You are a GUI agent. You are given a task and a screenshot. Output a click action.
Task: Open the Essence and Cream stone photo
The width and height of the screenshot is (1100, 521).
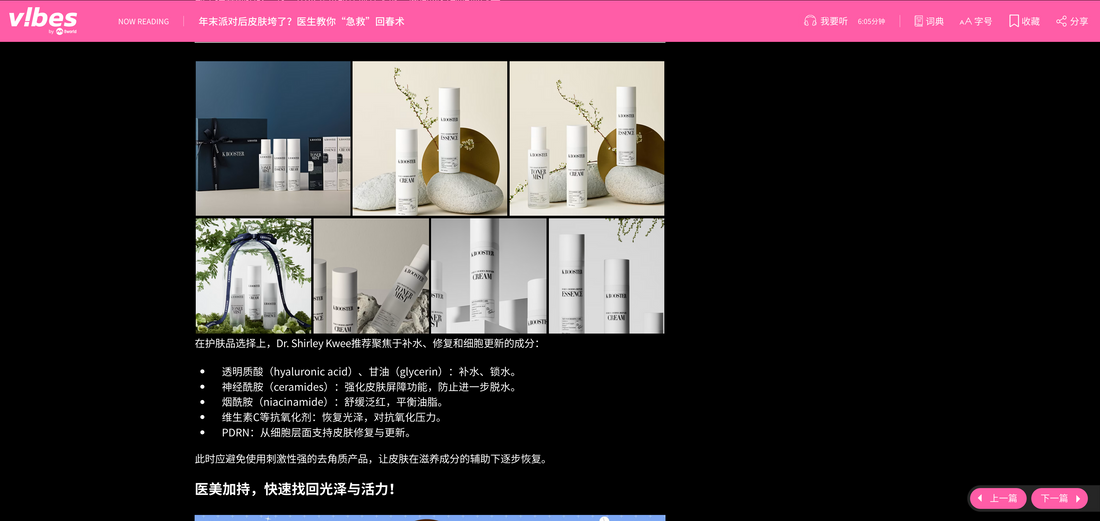(x=429, y=138)
